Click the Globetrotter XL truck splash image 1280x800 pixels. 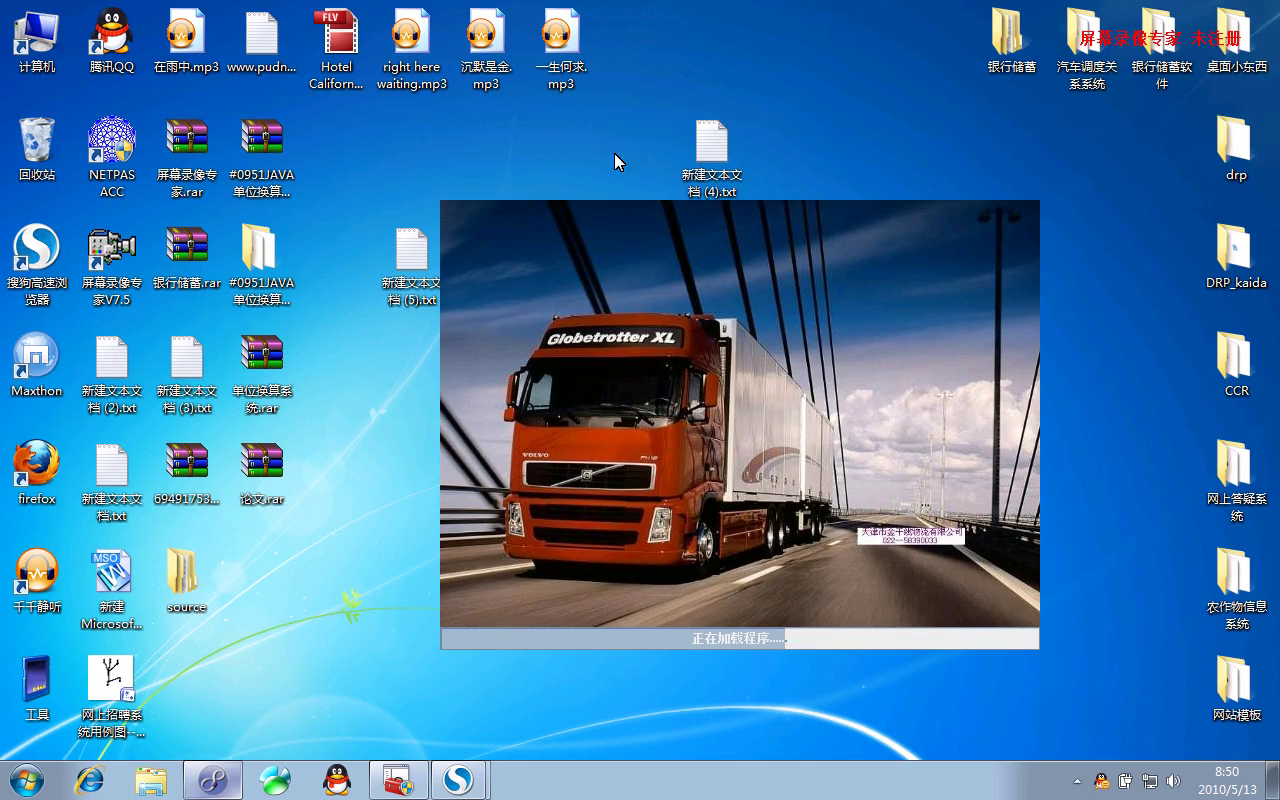[740, 414]
